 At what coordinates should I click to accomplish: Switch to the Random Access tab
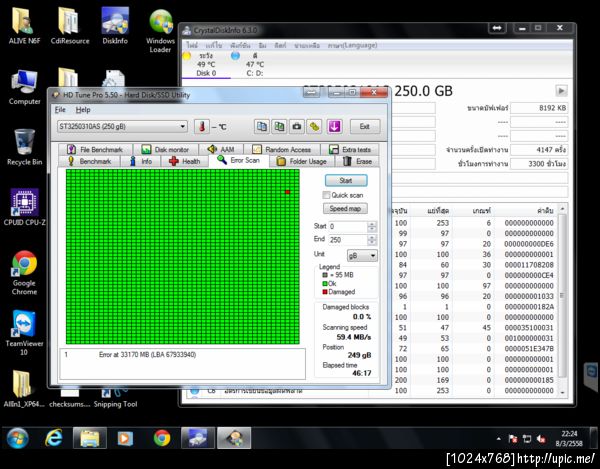[281, 150]
